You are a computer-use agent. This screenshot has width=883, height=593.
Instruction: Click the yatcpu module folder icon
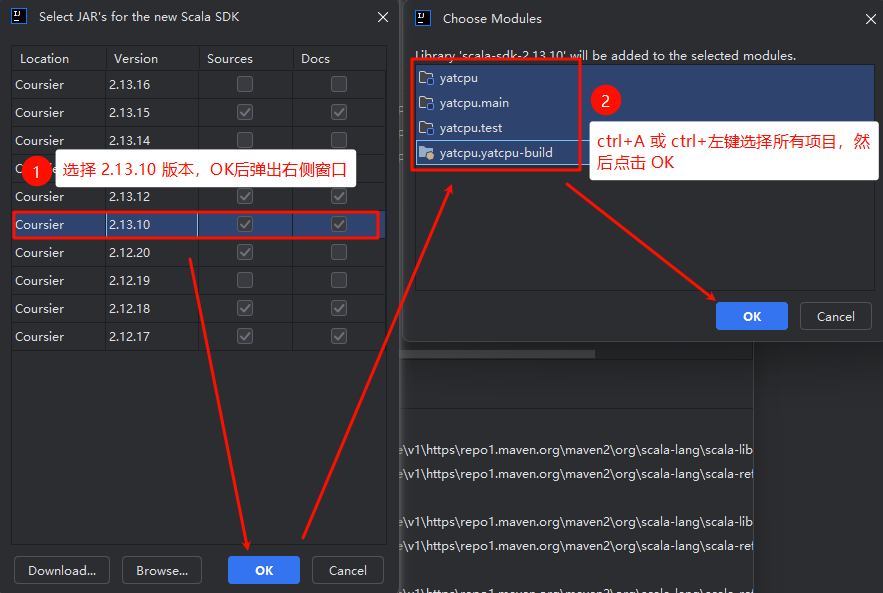(x=427, y=77)
